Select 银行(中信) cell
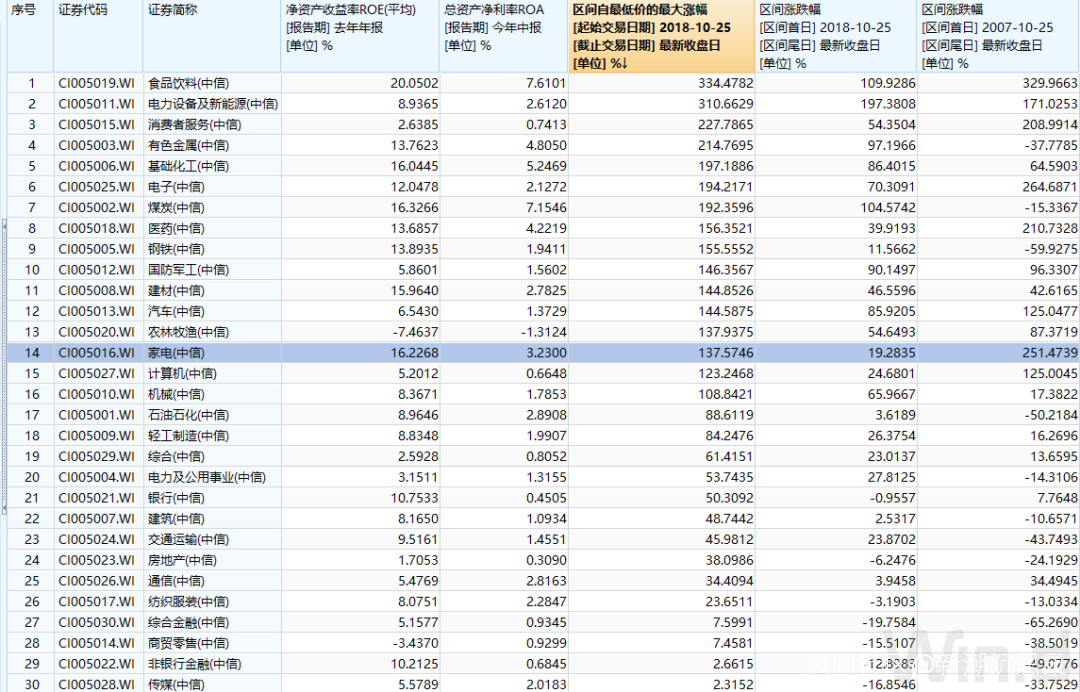Viewport: 1080px width, 692px height. (176, 497)
